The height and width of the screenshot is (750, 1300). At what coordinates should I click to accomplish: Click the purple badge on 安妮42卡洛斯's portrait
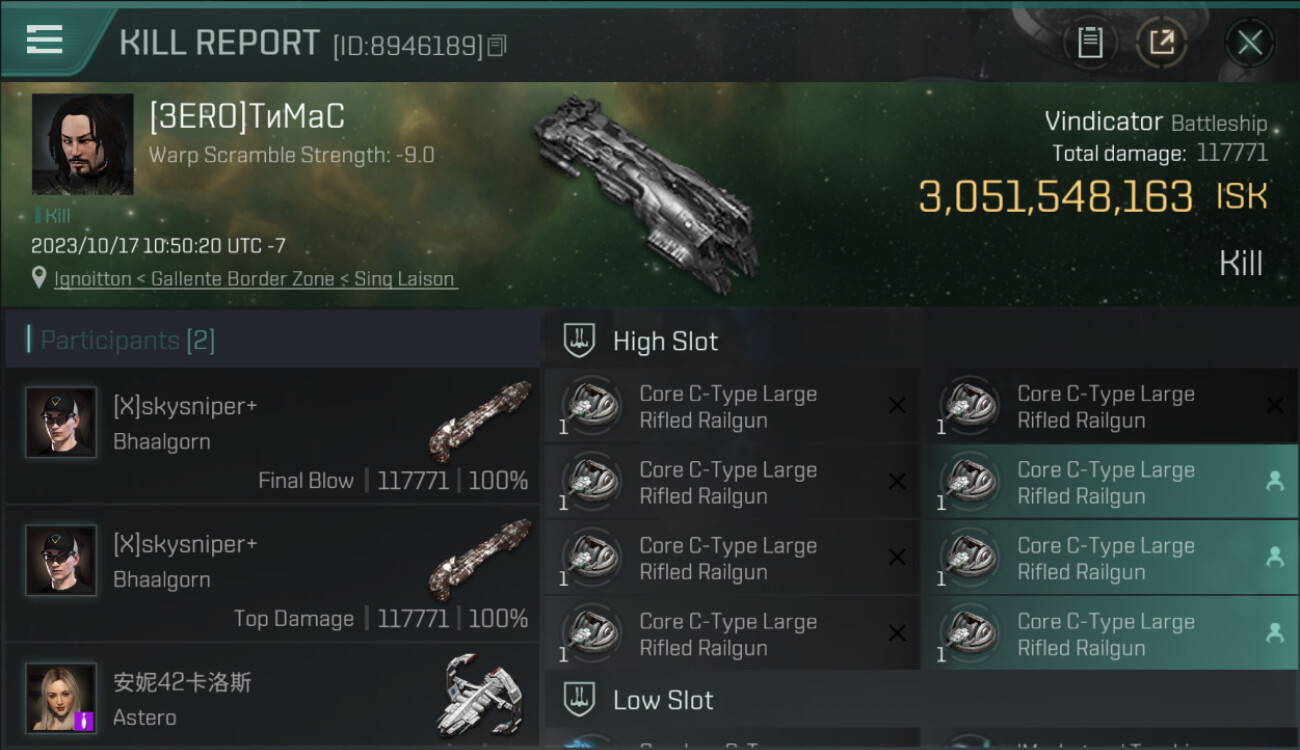coord(84,720)
